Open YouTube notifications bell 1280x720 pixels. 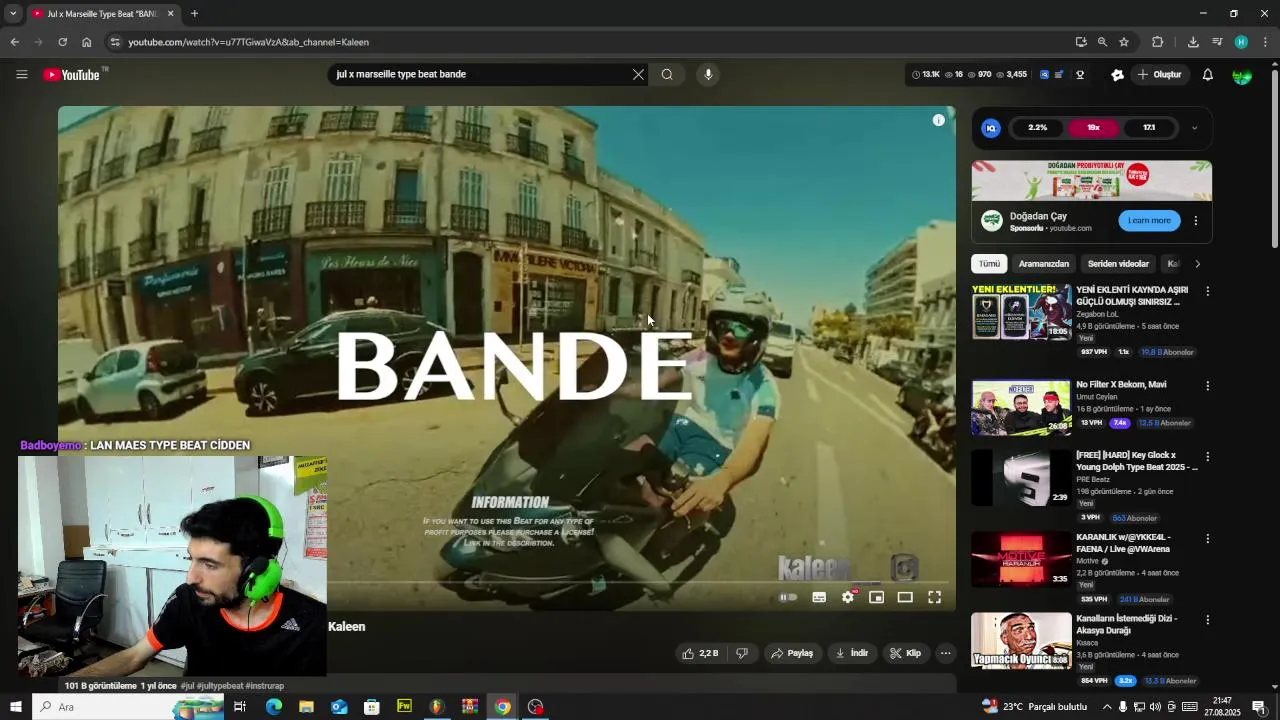(x=1207, y=74)
